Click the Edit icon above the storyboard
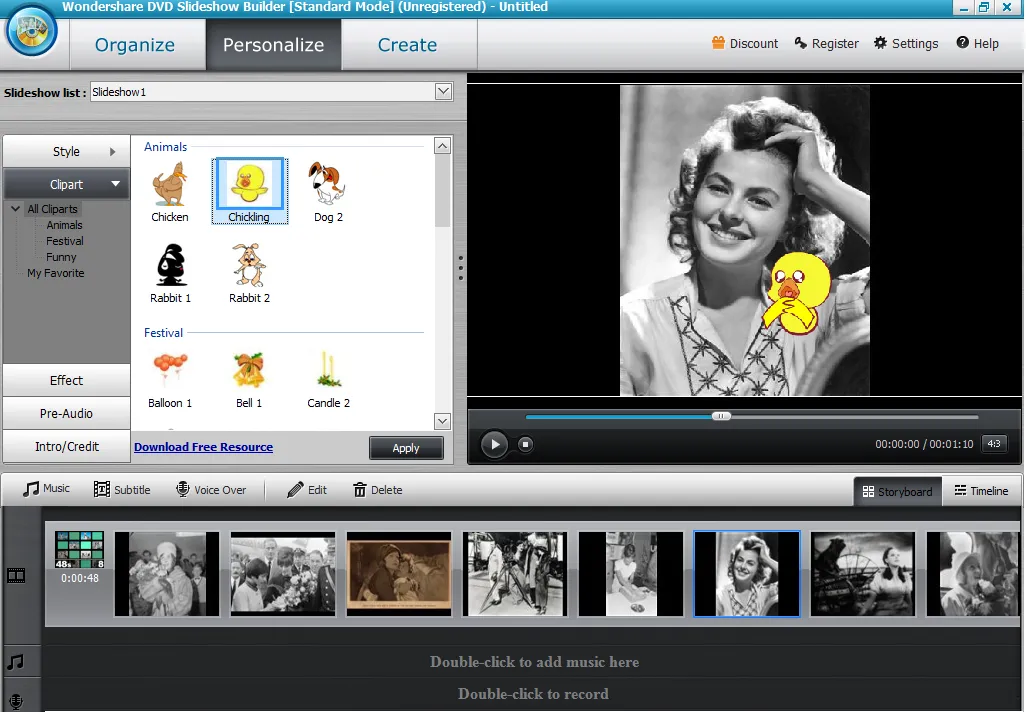This screenshot has height=712, width=1026. point(305,488)
